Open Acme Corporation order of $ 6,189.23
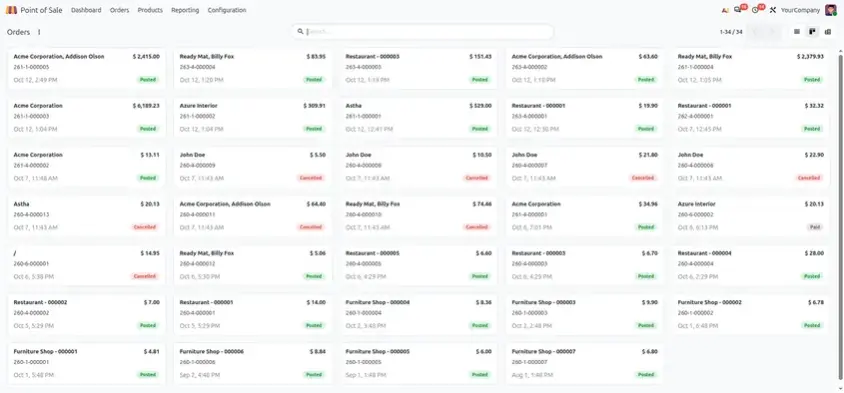 point(87,118)
